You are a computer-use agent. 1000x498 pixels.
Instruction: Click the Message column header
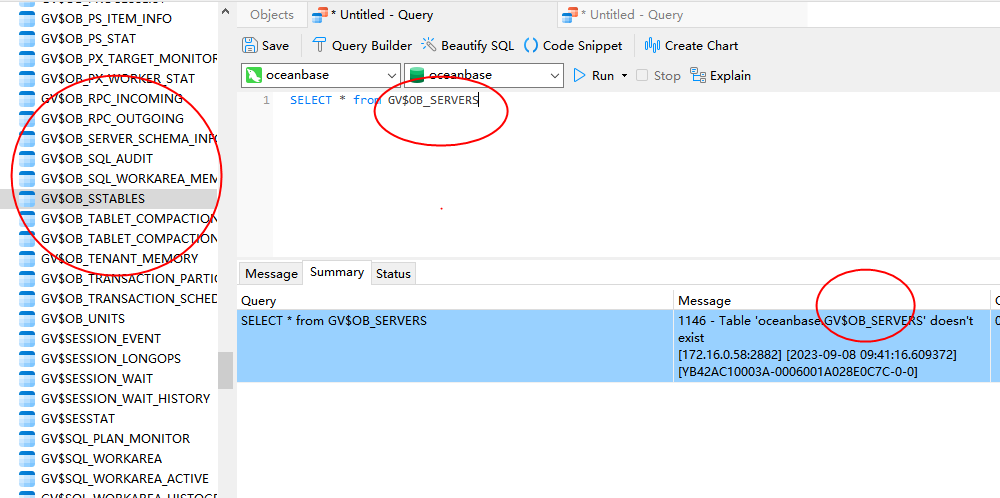[x=830, y=300]
